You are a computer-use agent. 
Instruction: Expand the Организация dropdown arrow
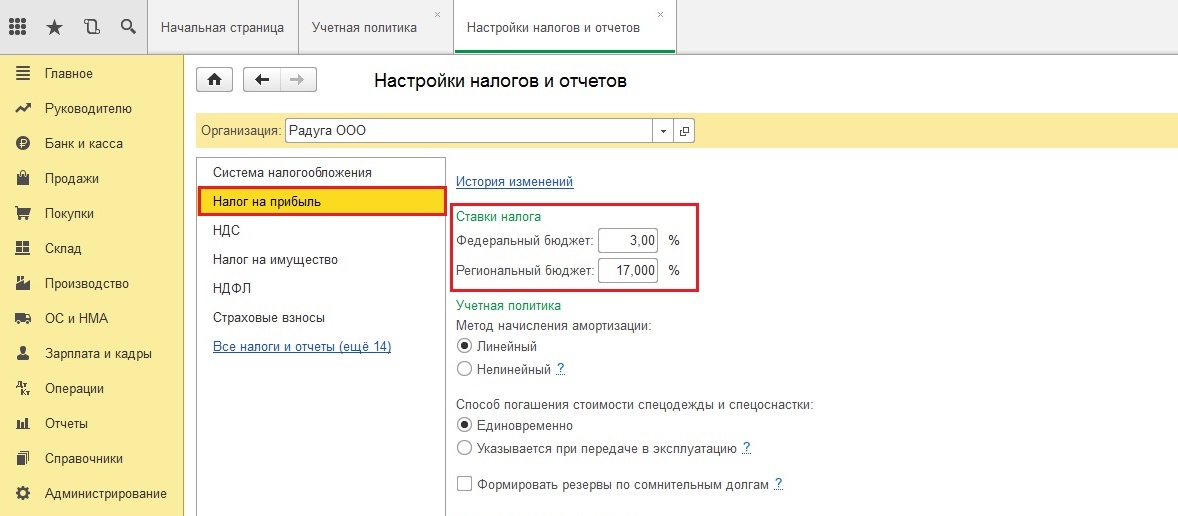point(663,131)
